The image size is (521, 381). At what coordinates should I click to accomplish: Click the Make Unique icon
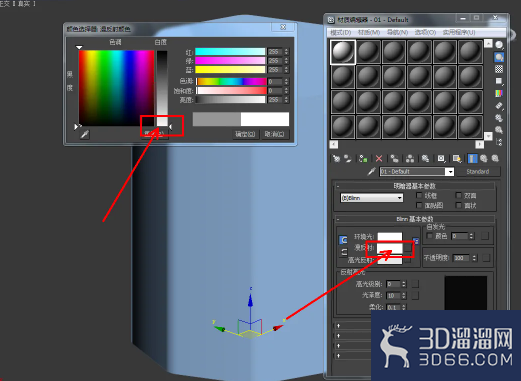(410, 159)
